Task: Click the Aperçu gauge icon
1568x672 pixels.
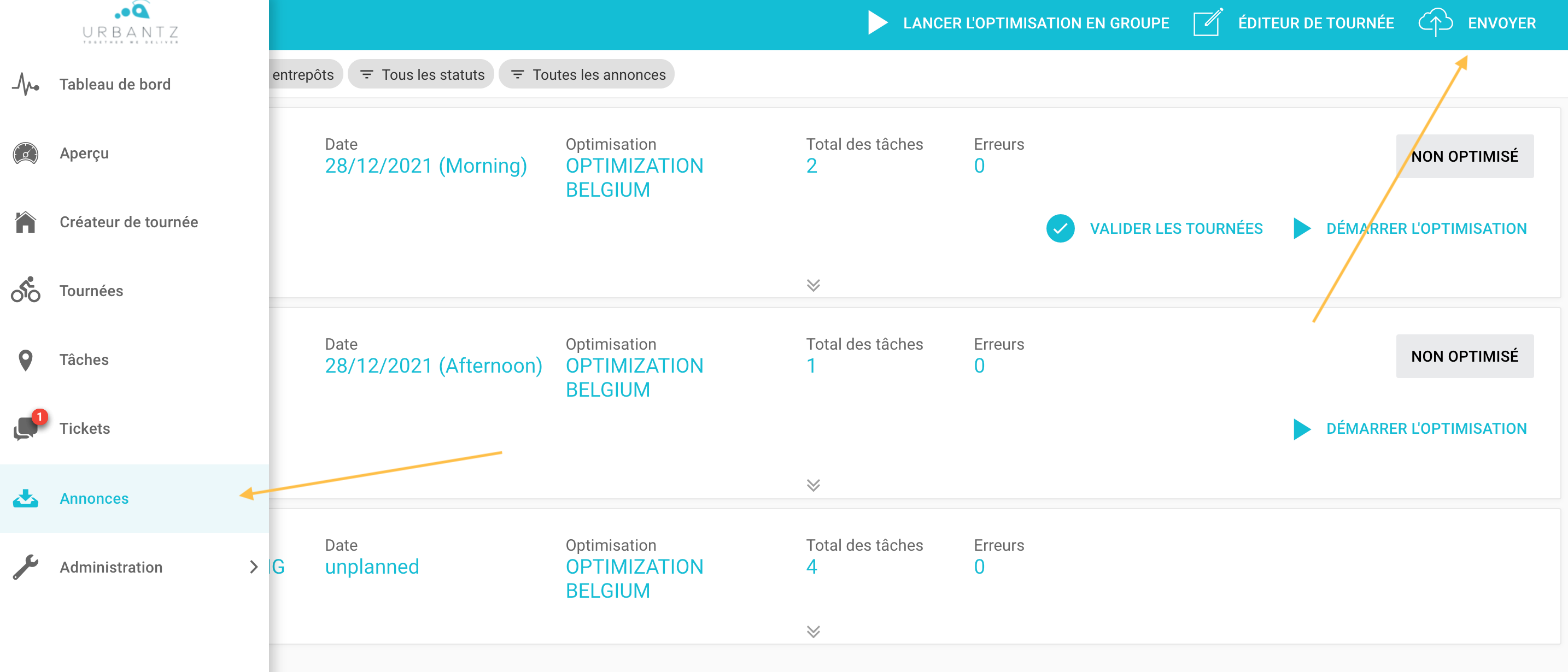Action: tap(26, 154)
